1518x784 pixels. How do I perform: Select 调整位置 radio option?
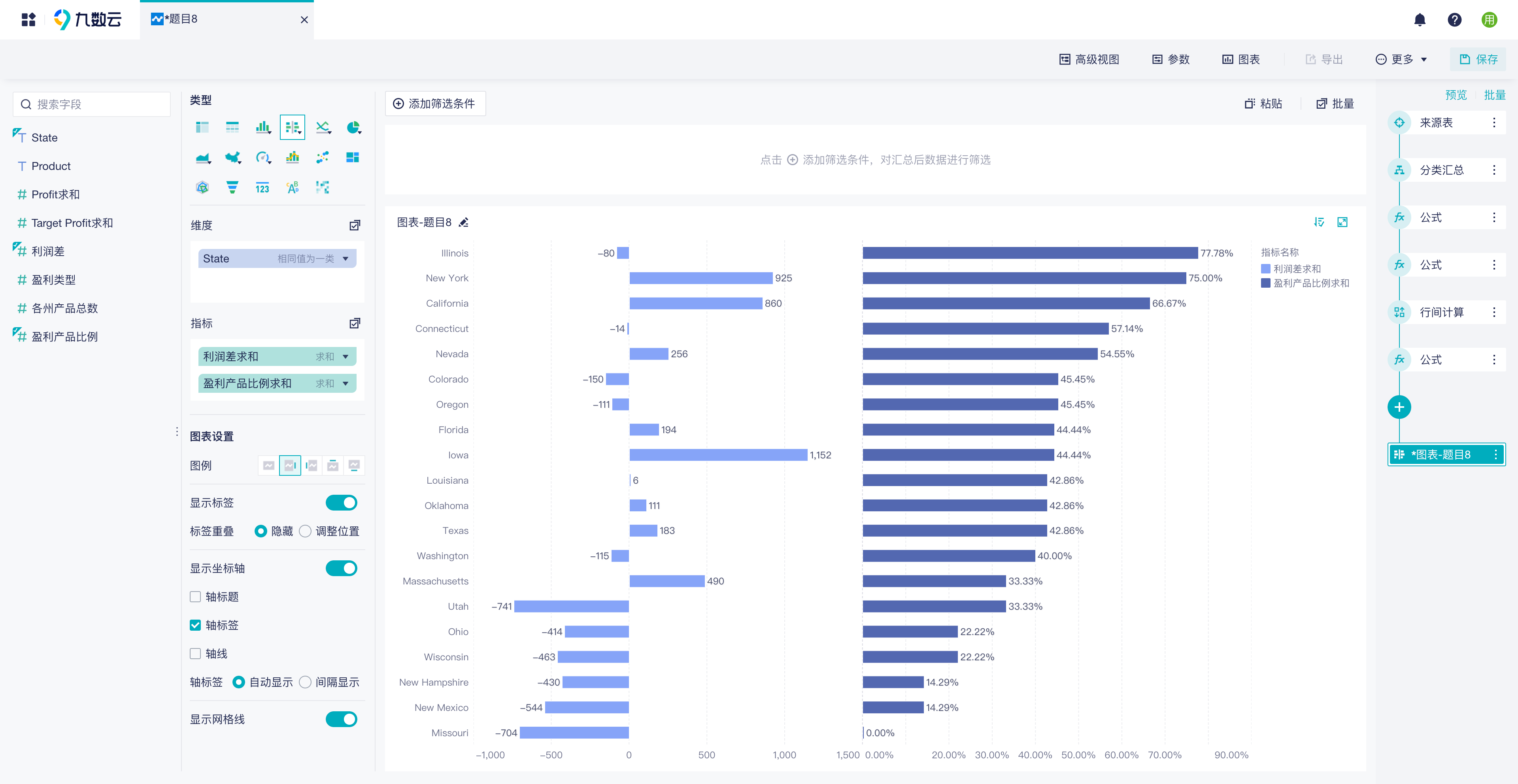pyautogui.click(x=305, y=531)
